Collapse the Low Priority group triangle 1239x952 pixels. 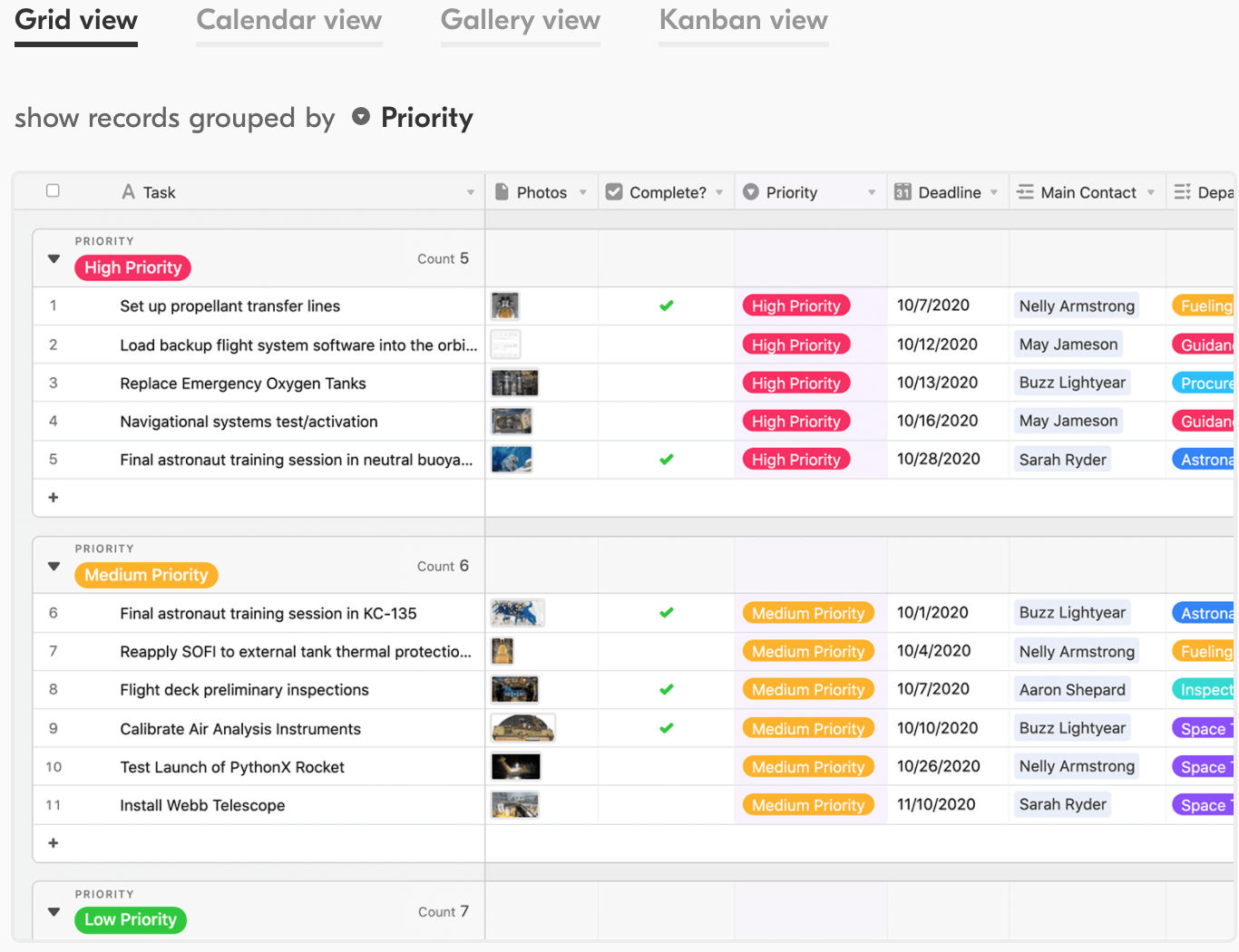(x=54, y=912)
